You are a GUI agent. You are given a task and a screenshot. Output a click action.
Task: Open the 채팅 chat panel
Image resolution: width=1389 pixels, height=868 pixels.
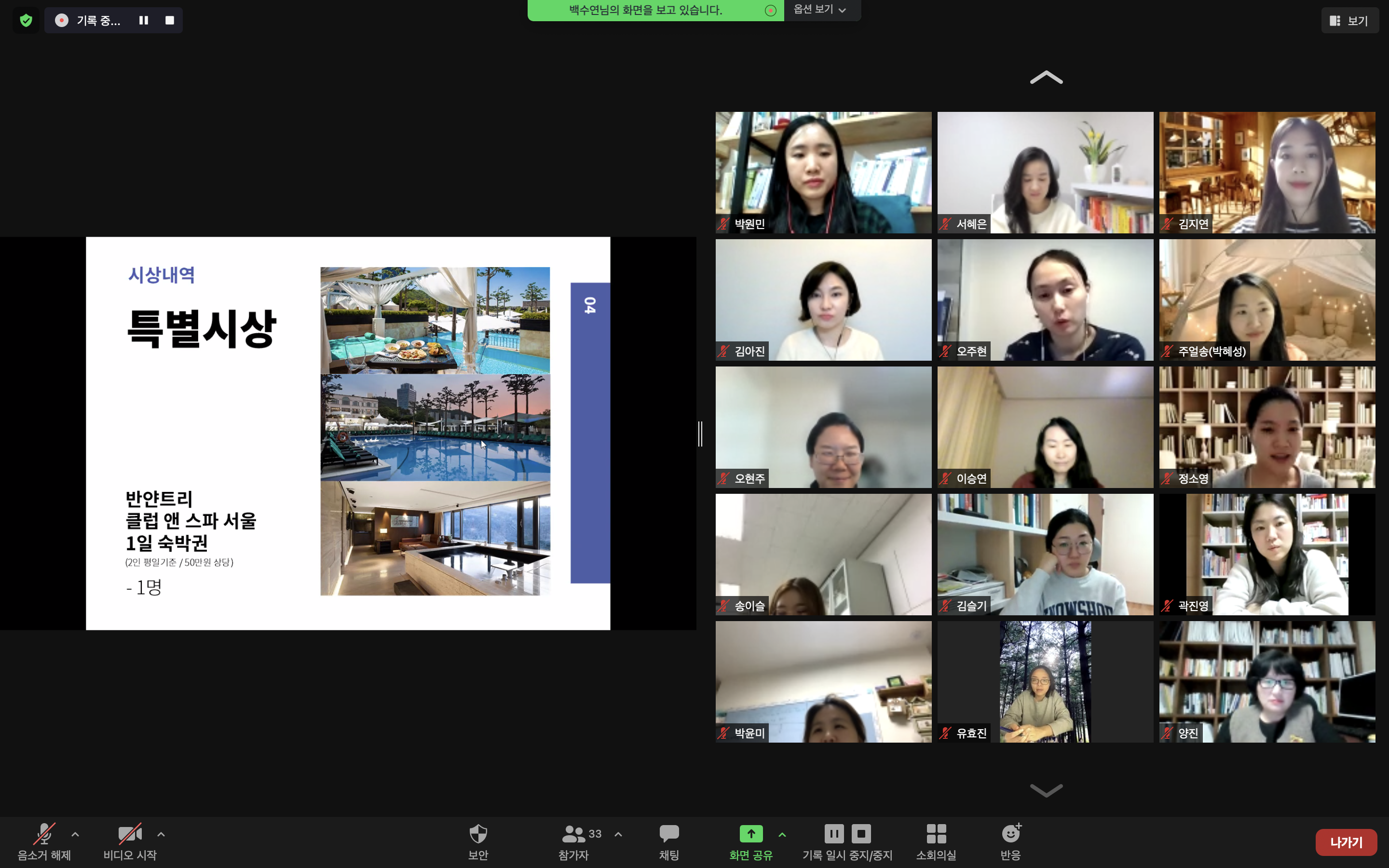(x=668, y=834)
